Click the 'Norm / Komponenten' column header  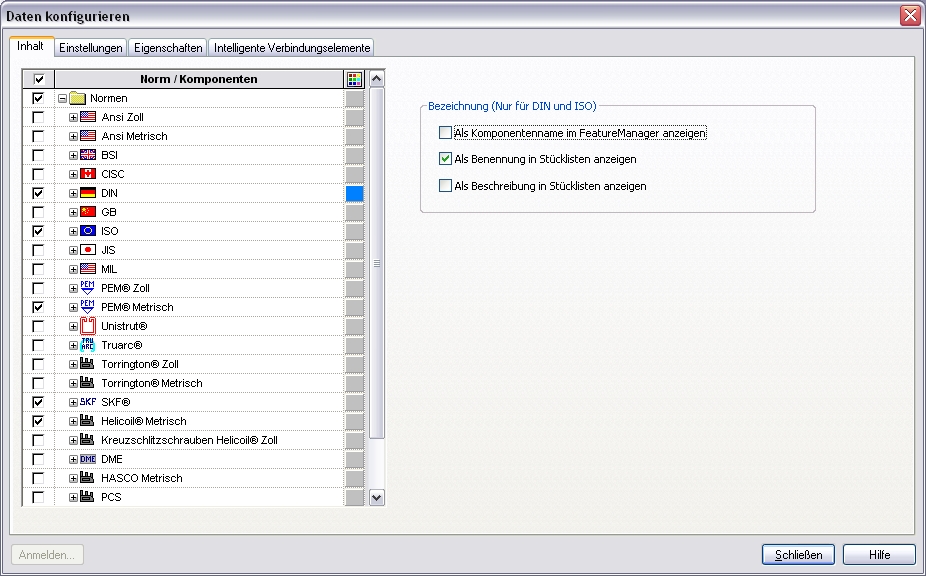tap(199, 79)
